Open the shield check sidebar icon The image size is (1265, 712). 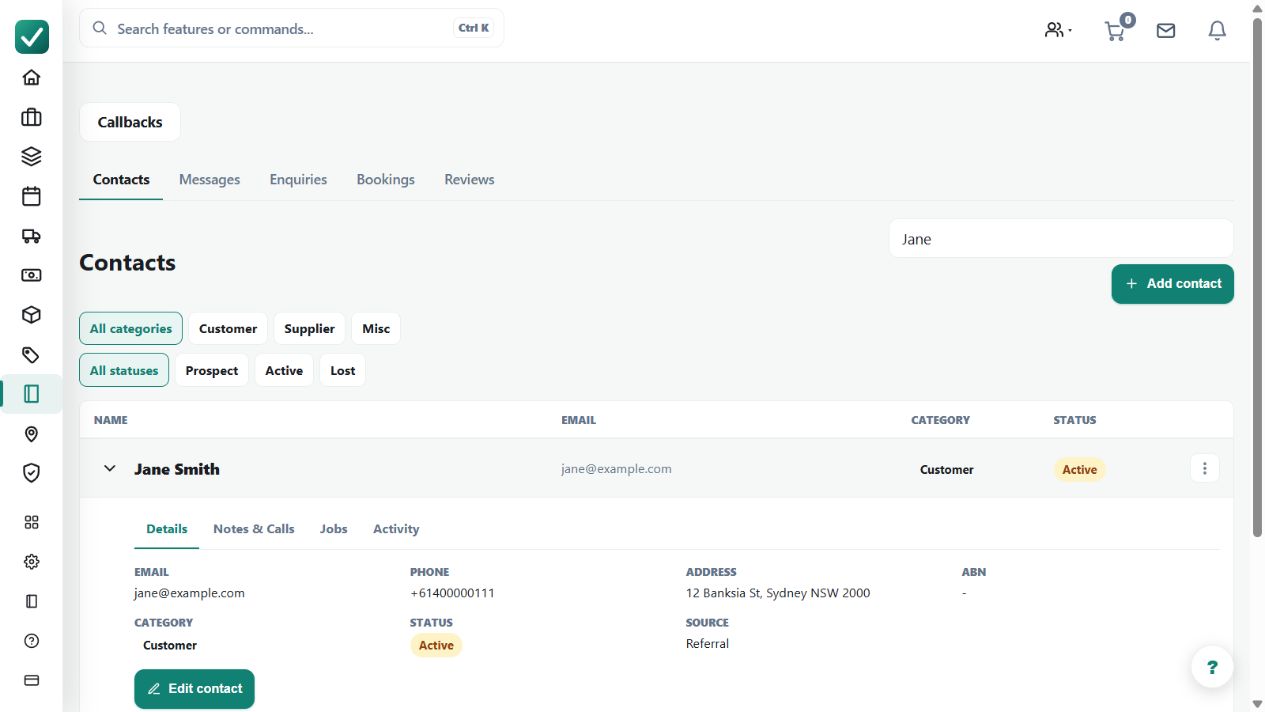point(31,473)
